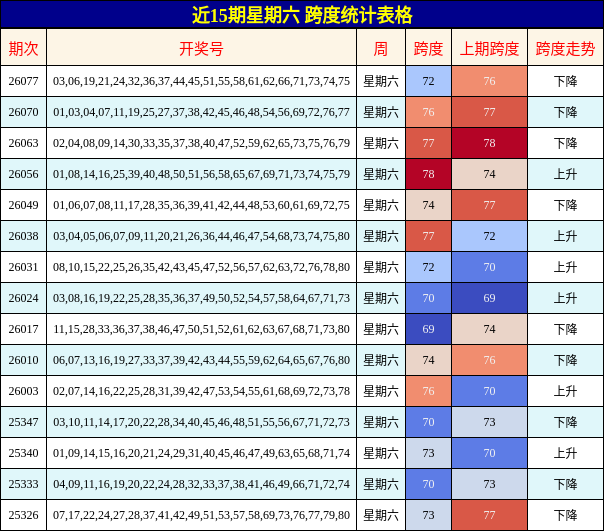Click winning numbers of issue 26017
This screenshot has height=531, width=604.
coord(201,329)
